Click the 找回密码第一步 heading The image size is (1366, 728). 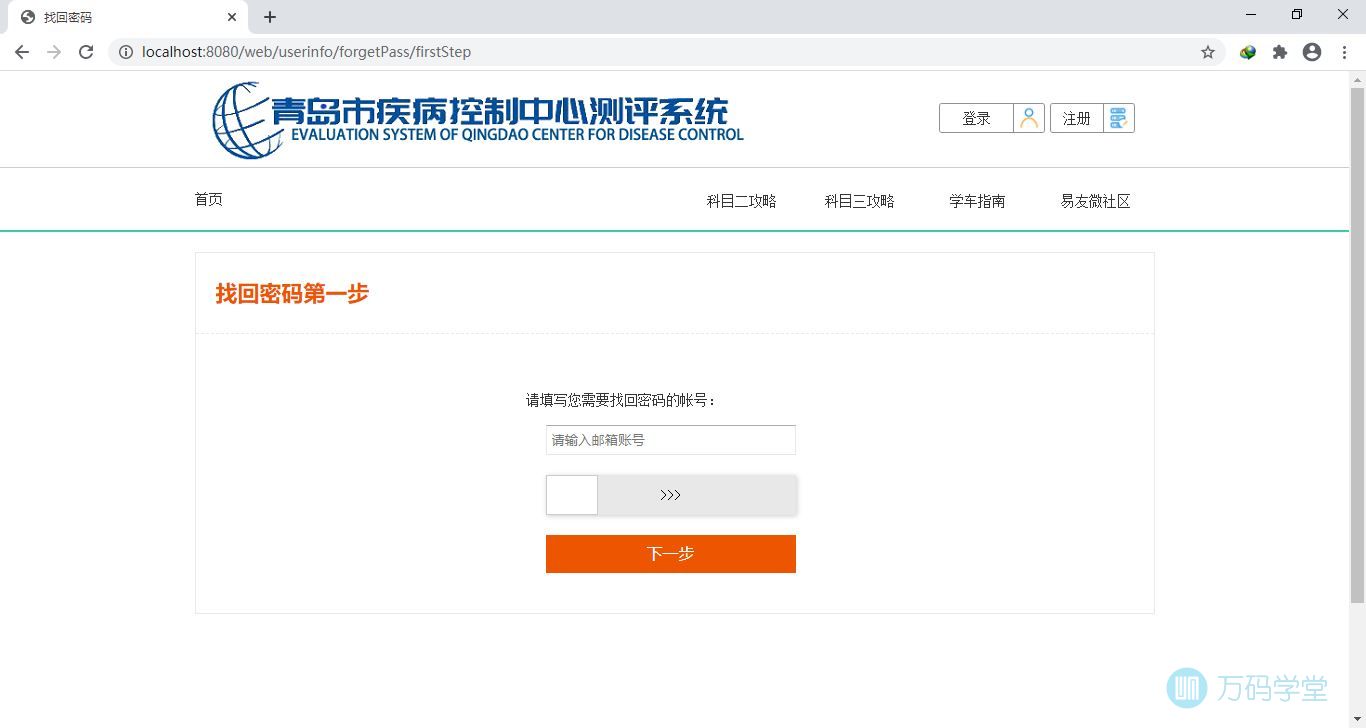point(292,293)
